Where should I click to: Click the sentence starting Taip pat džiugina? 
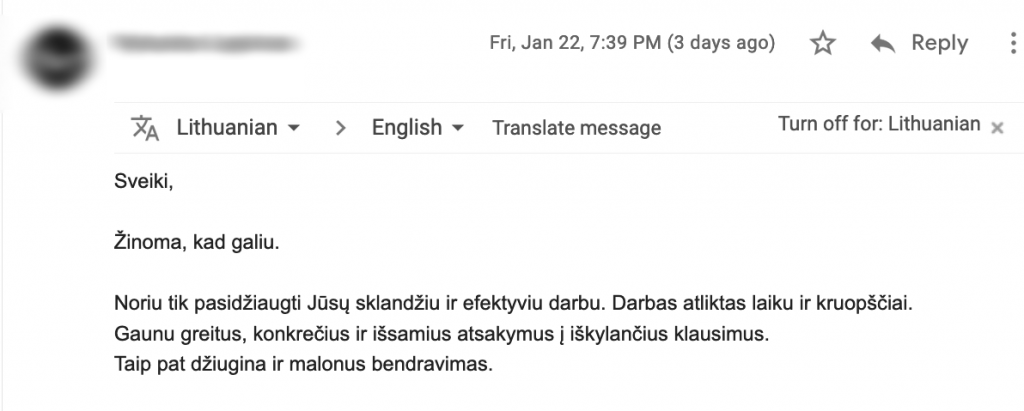(x=304, y=363)
